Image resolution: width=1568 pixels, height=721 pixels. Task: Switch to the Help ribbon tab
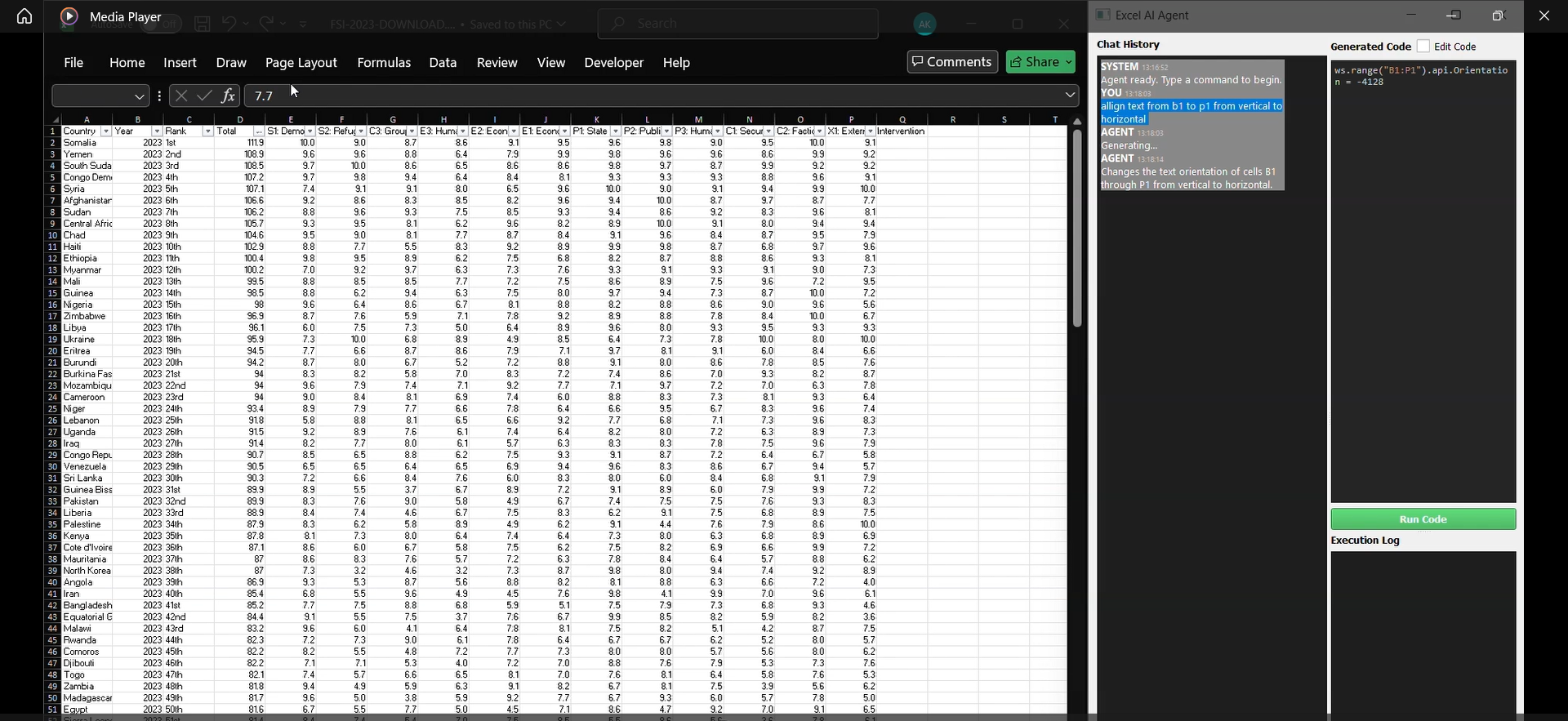(x=676, y=62)
